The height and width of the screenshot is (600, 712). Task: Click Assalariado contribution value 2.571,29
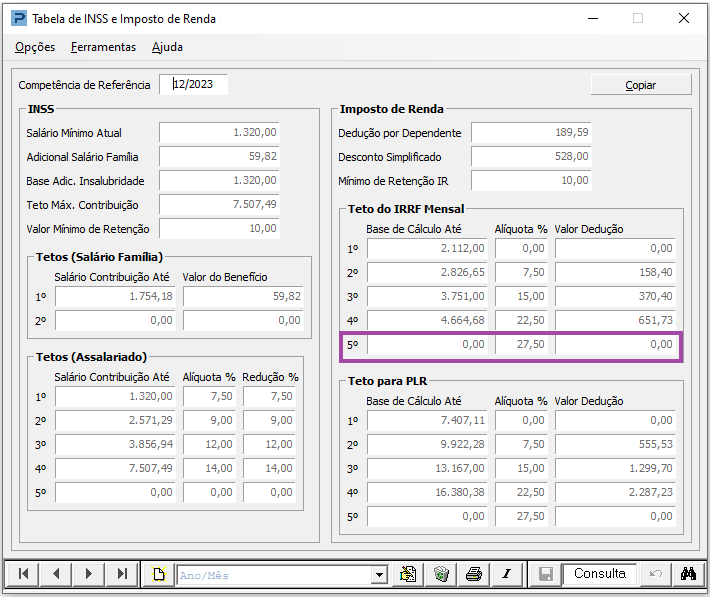click(x=115, y=421)
